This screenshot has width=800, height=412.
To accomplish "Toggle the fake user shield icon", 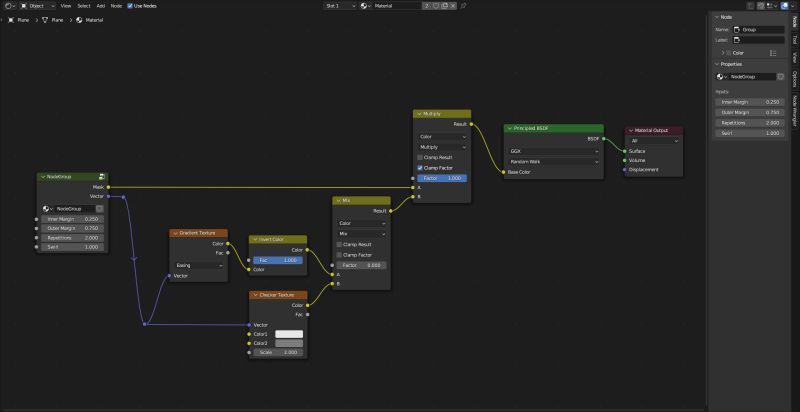I will tap(436, 6).
